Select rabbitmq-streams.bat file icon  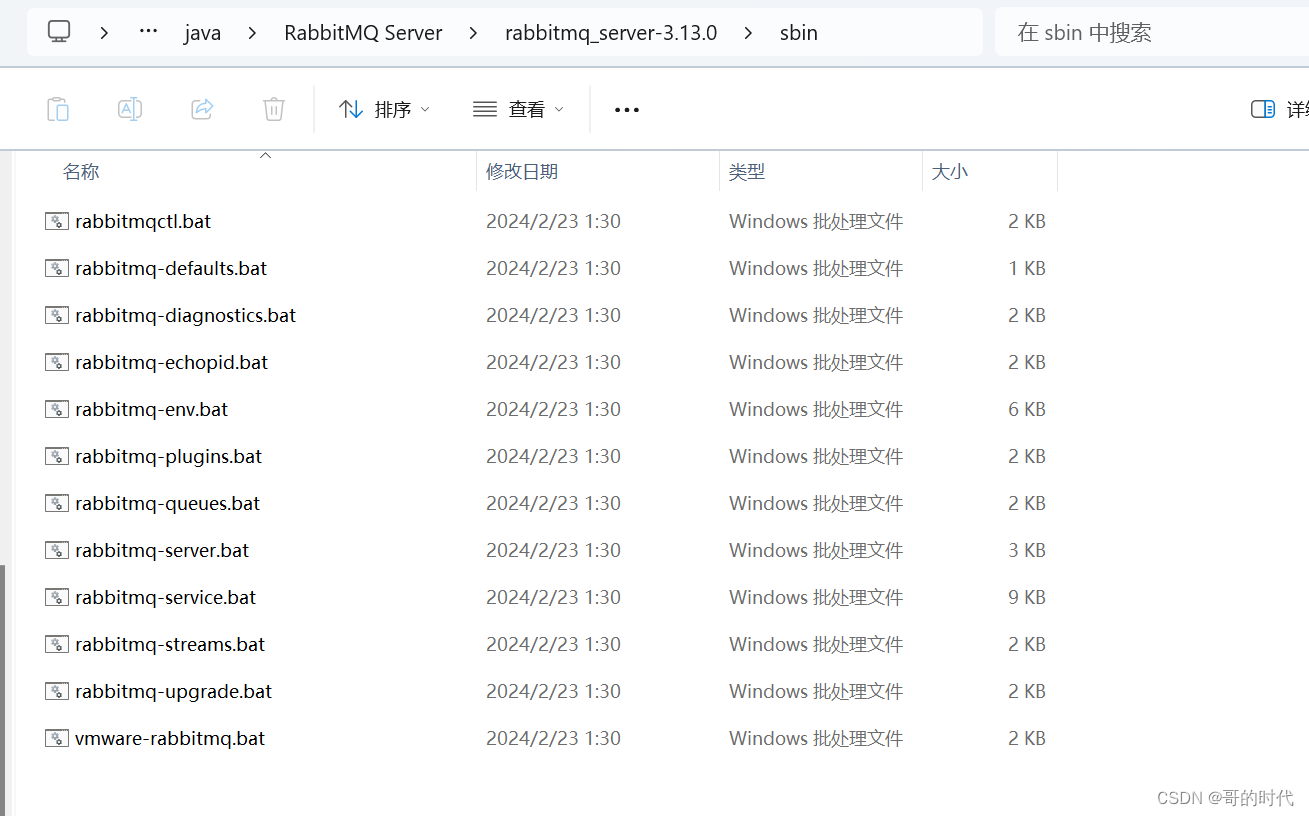(x=57, y=644)
